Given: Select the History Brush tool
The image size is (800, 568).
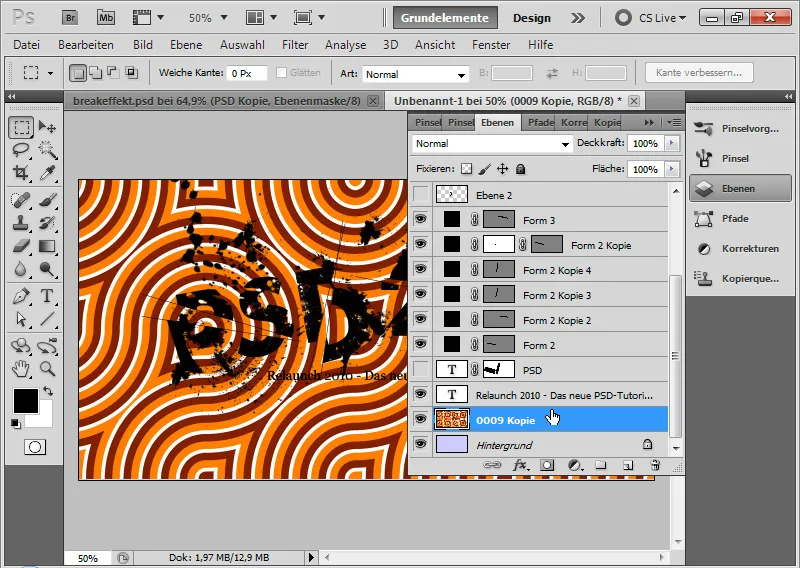Looking at the screenshot, I should [47, 223].
